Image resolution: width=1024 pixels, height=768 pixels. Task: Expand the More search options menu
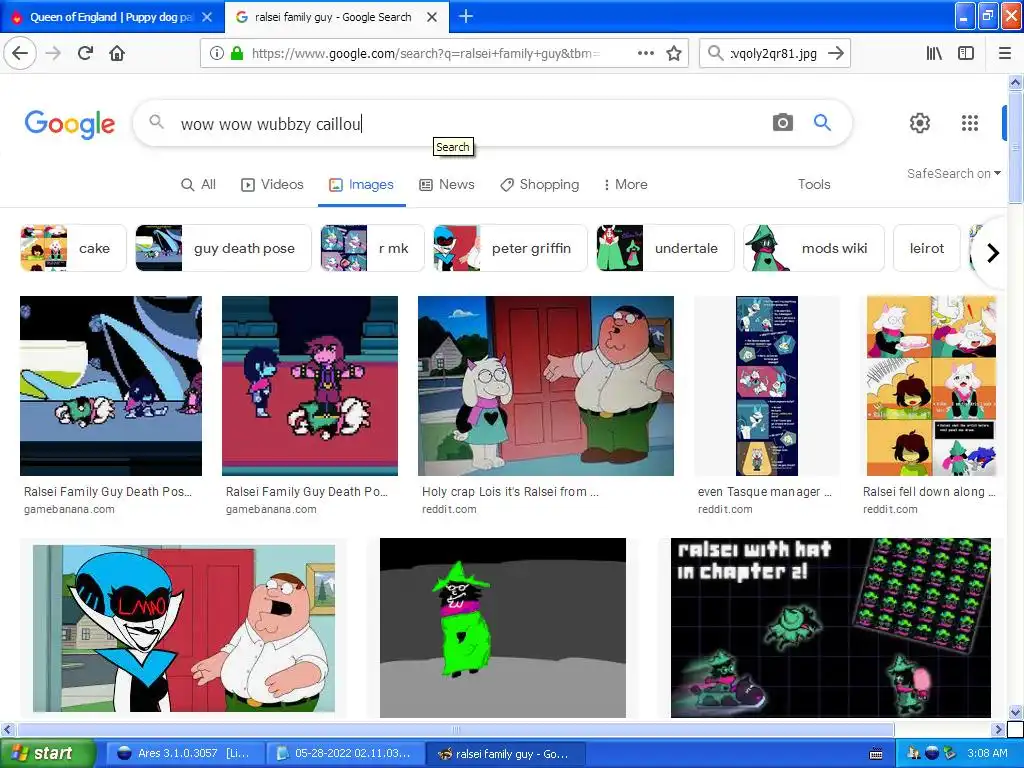point(626,184)
